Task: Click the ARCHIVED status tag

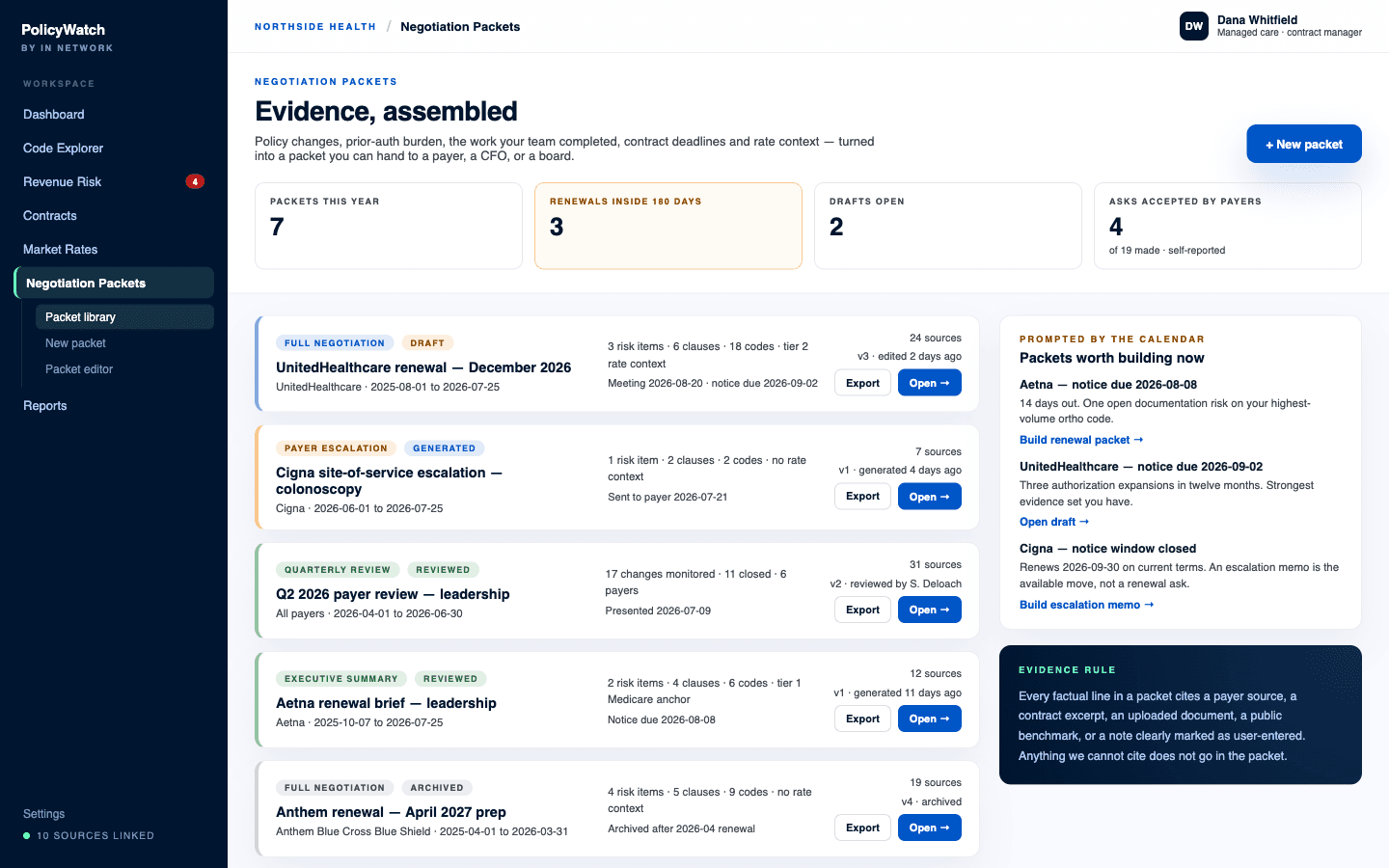Action: point(437,787)
